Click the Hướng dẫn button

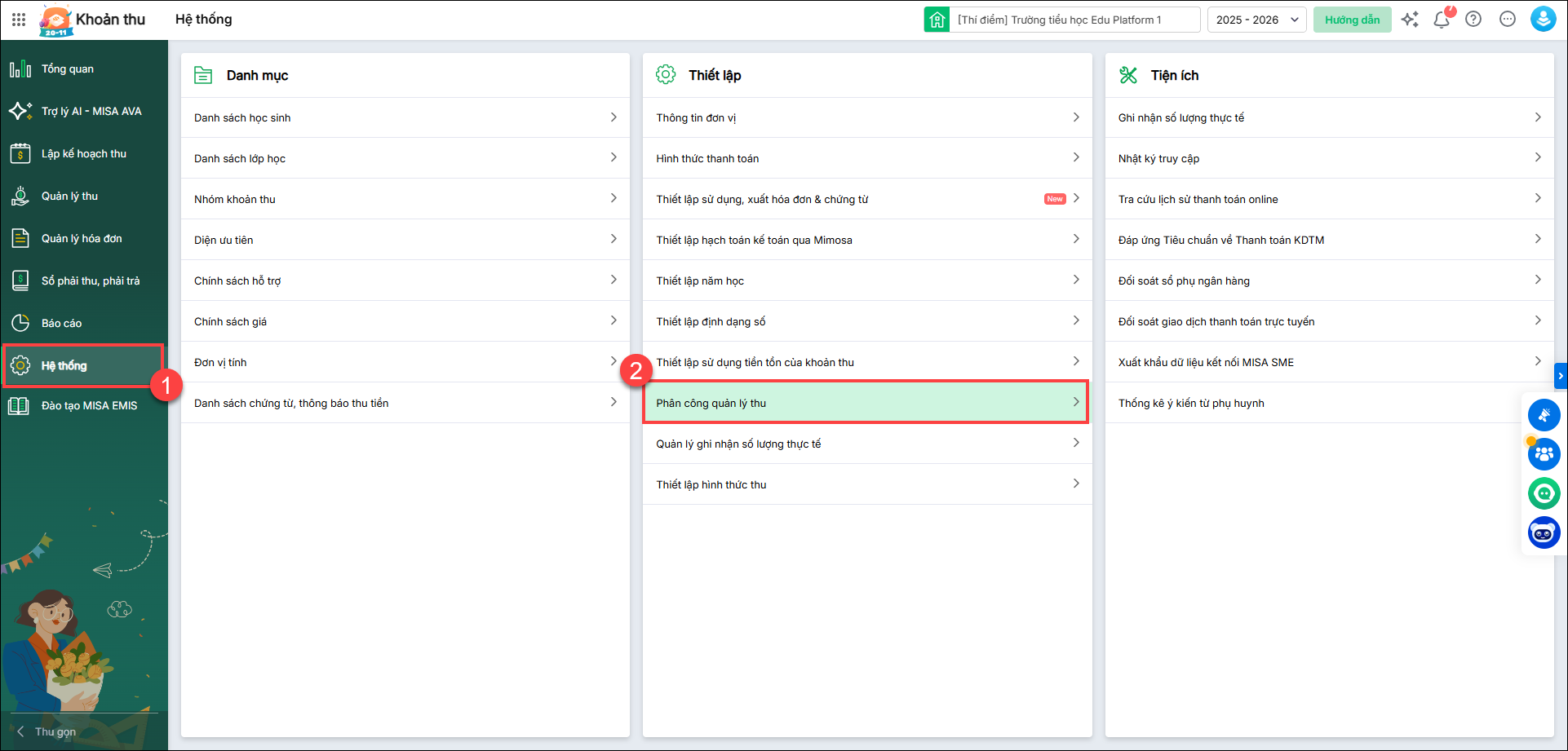[x=1352, y=20]
